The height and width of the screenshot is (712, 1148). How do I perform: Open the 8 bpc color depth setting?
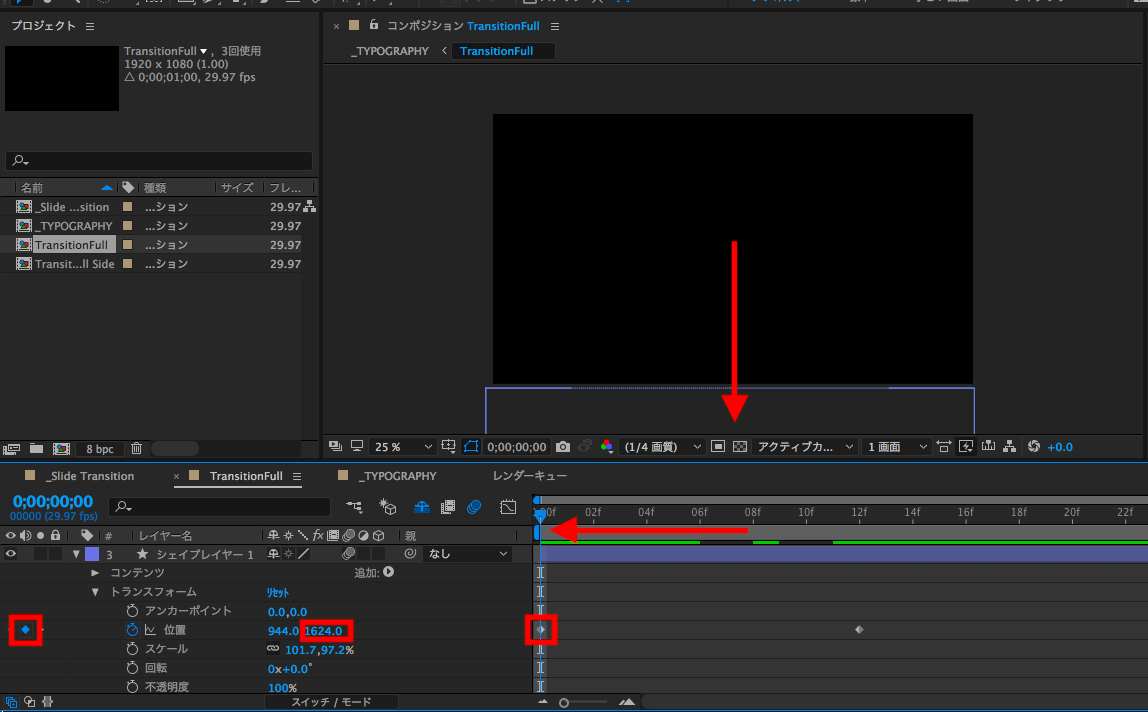(x=100, y=449)
